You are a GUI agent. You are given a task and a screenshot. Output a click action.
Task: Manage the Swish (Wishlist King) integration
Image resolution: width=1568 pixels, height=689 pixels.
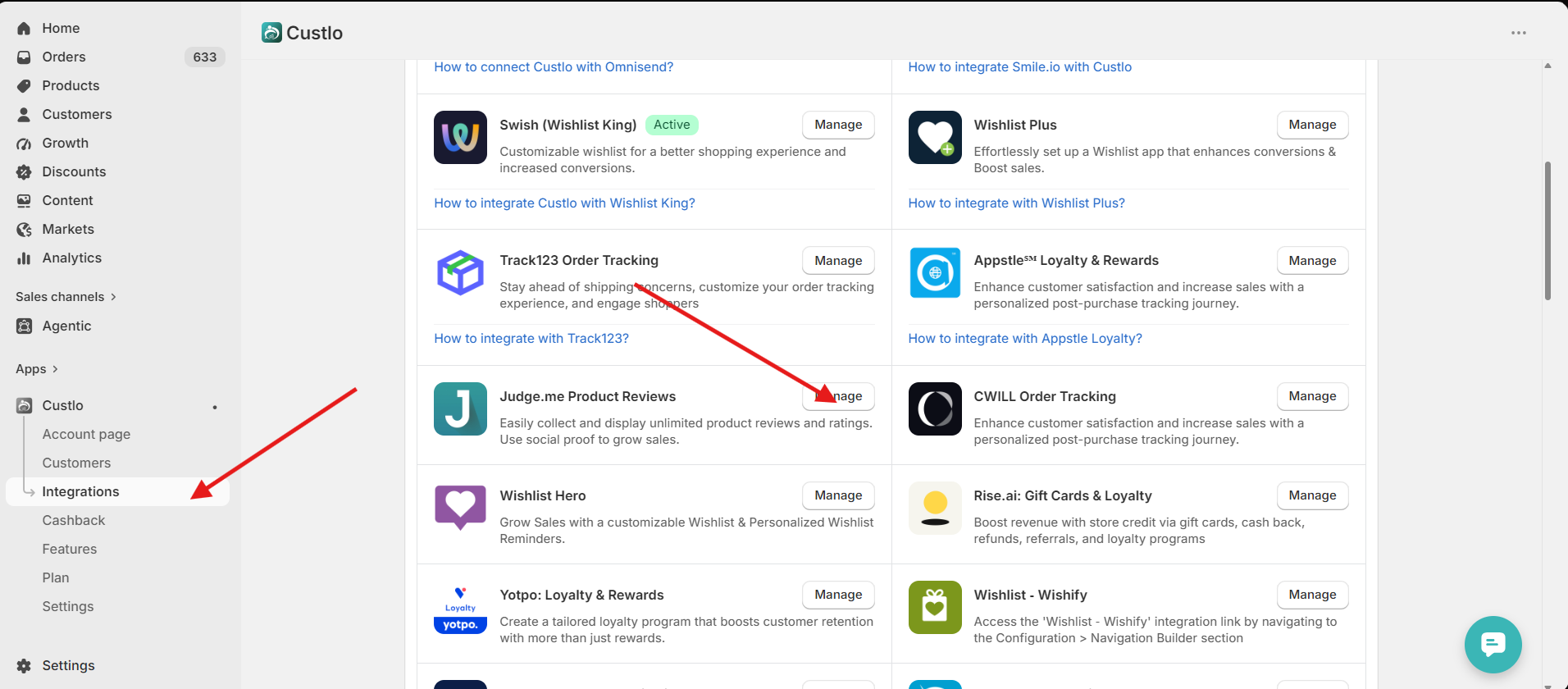[838, 125]
